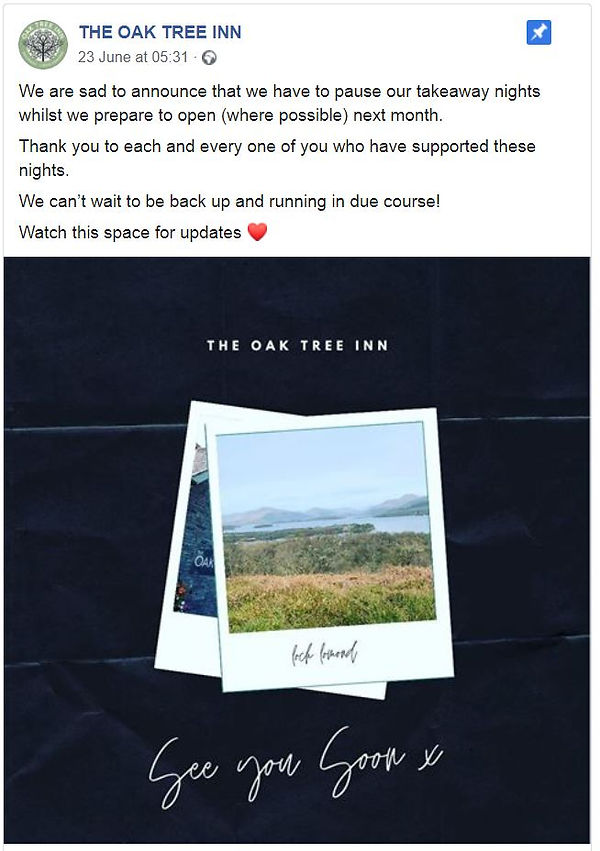Click "THE OAK TREE INN" heading inside image
This screenshot has width=600, height=851.
tap(297, 346)
